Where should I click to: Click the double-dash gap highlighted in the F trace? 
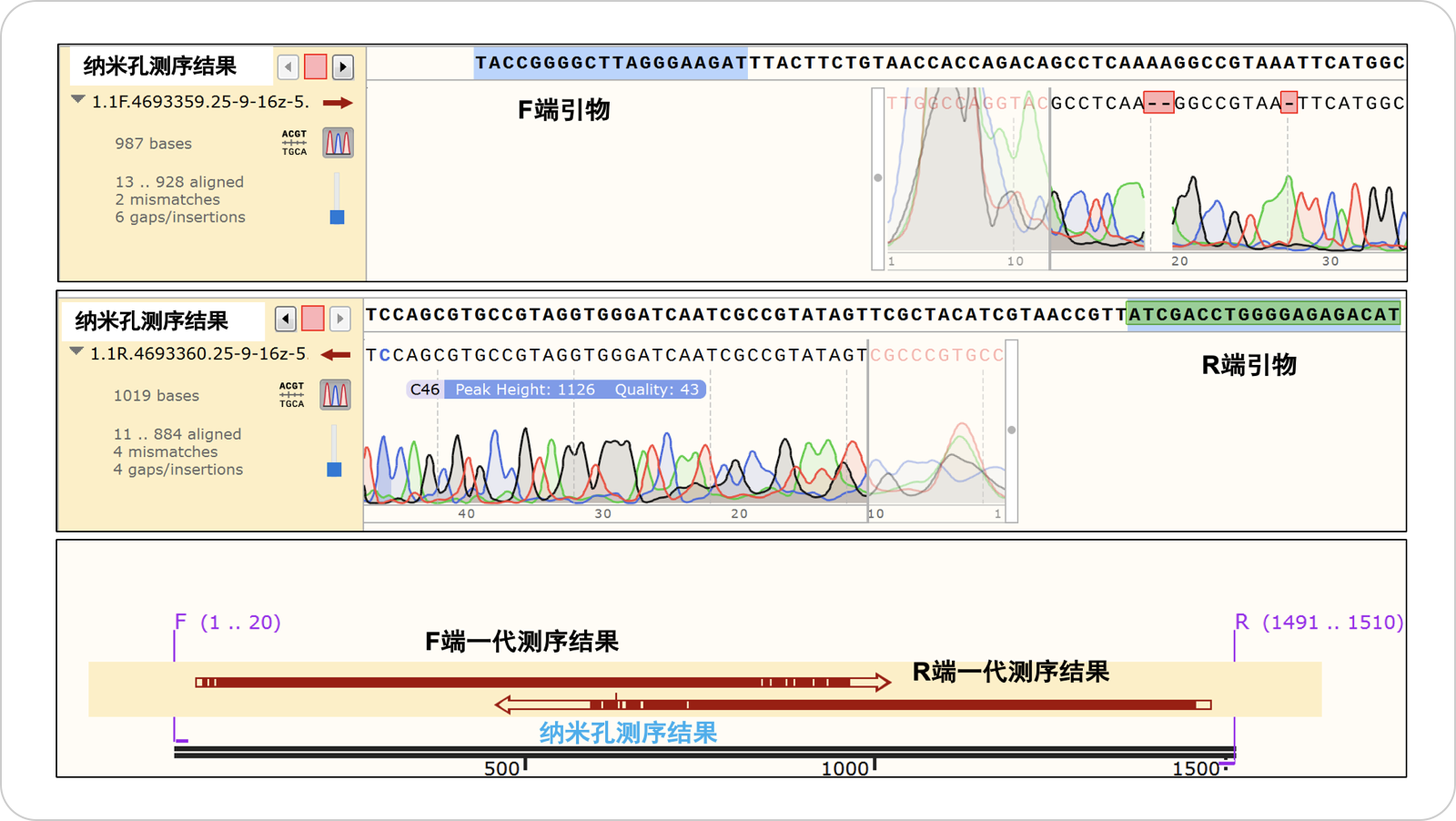coord(1158,103)
